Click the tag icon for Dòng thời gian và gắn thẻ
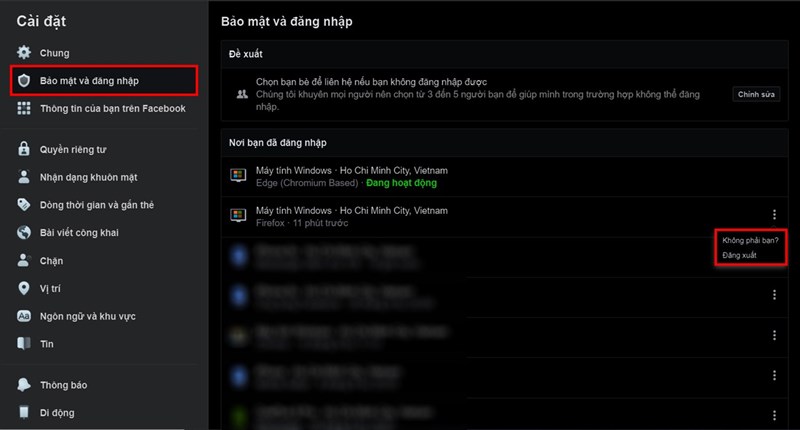800x430 pixels. (23, 205)
